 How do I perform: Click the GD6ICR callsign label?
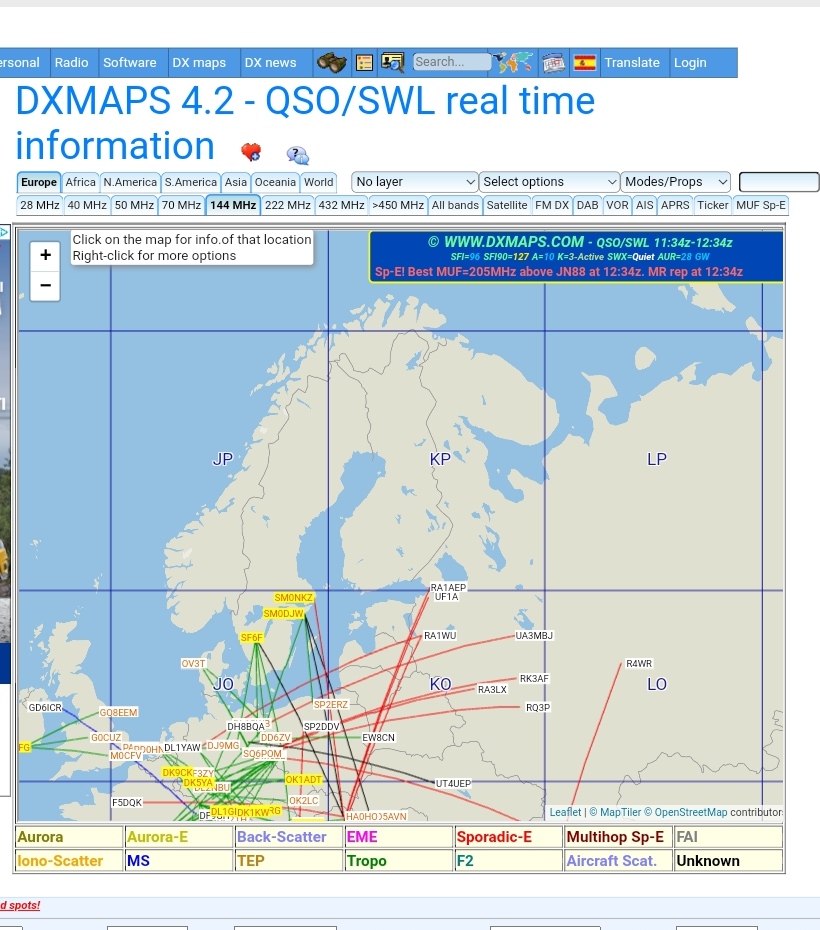[x=45, y=708]
